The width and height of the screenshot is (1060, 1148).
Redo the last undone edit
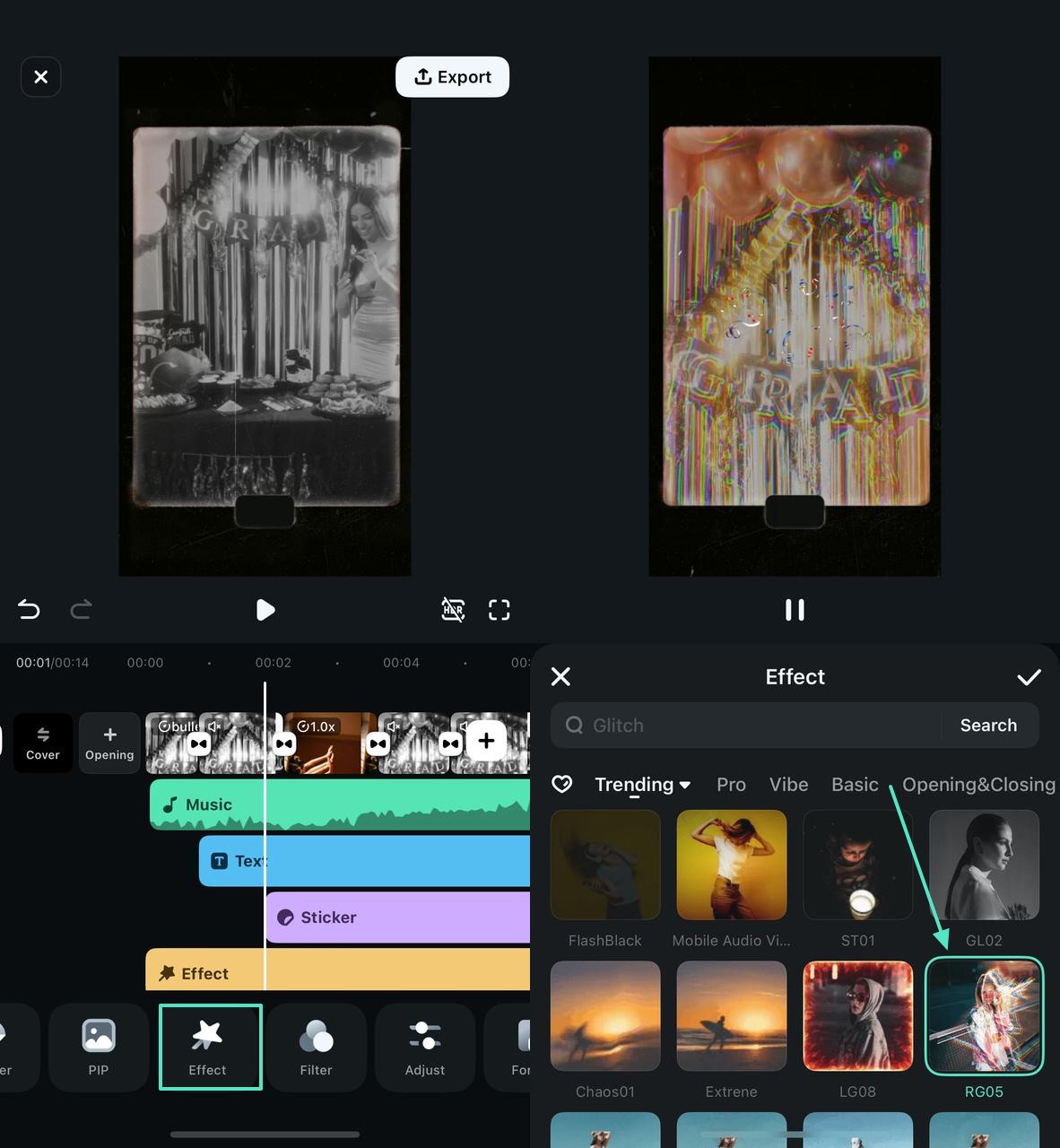pos(82,610)
